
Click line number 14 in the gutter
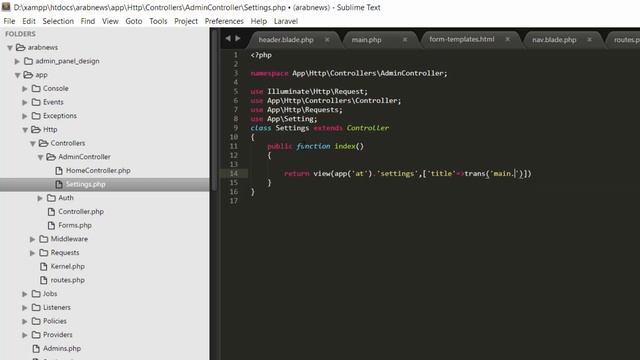click(x=233, y=173)
